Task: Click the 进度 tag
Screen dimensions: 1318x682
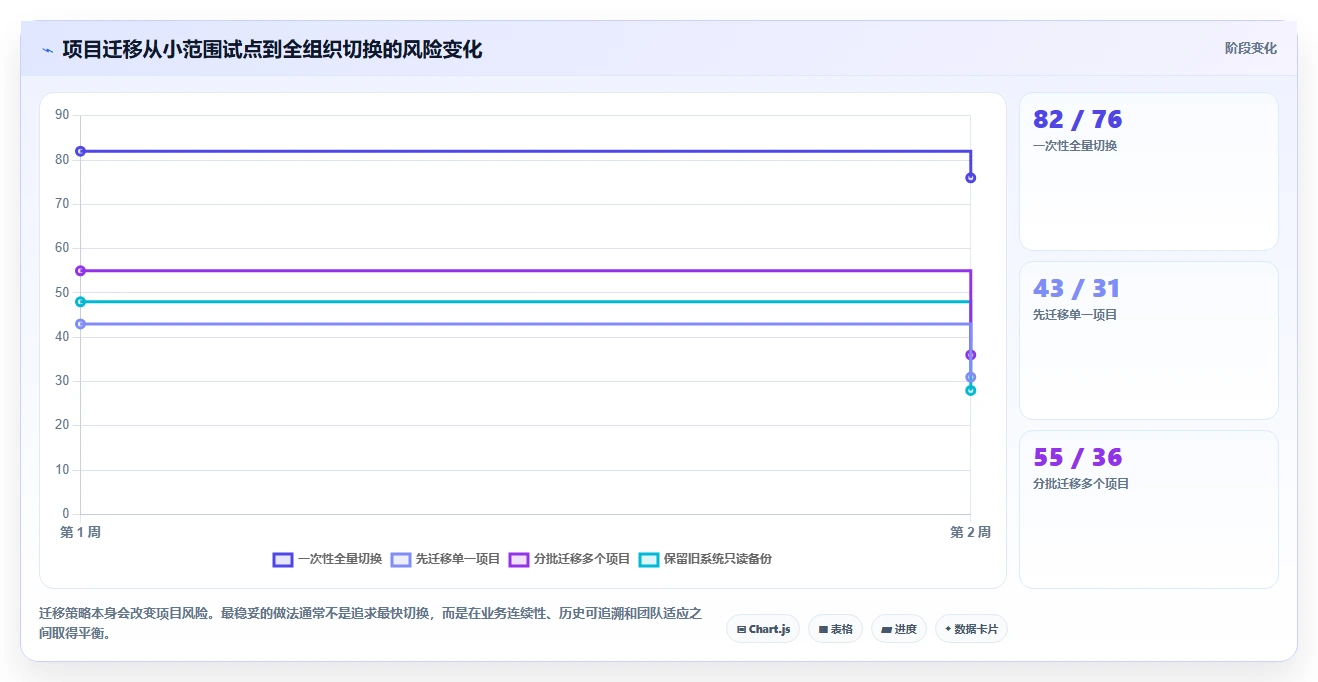Action: point(899,629)
